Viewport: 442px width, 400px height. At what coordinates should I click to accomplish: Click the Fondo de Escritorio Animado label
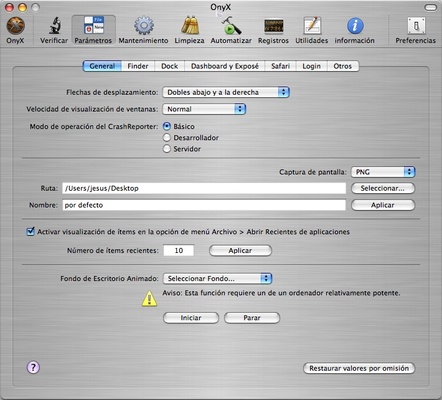(x=109, y=278)
